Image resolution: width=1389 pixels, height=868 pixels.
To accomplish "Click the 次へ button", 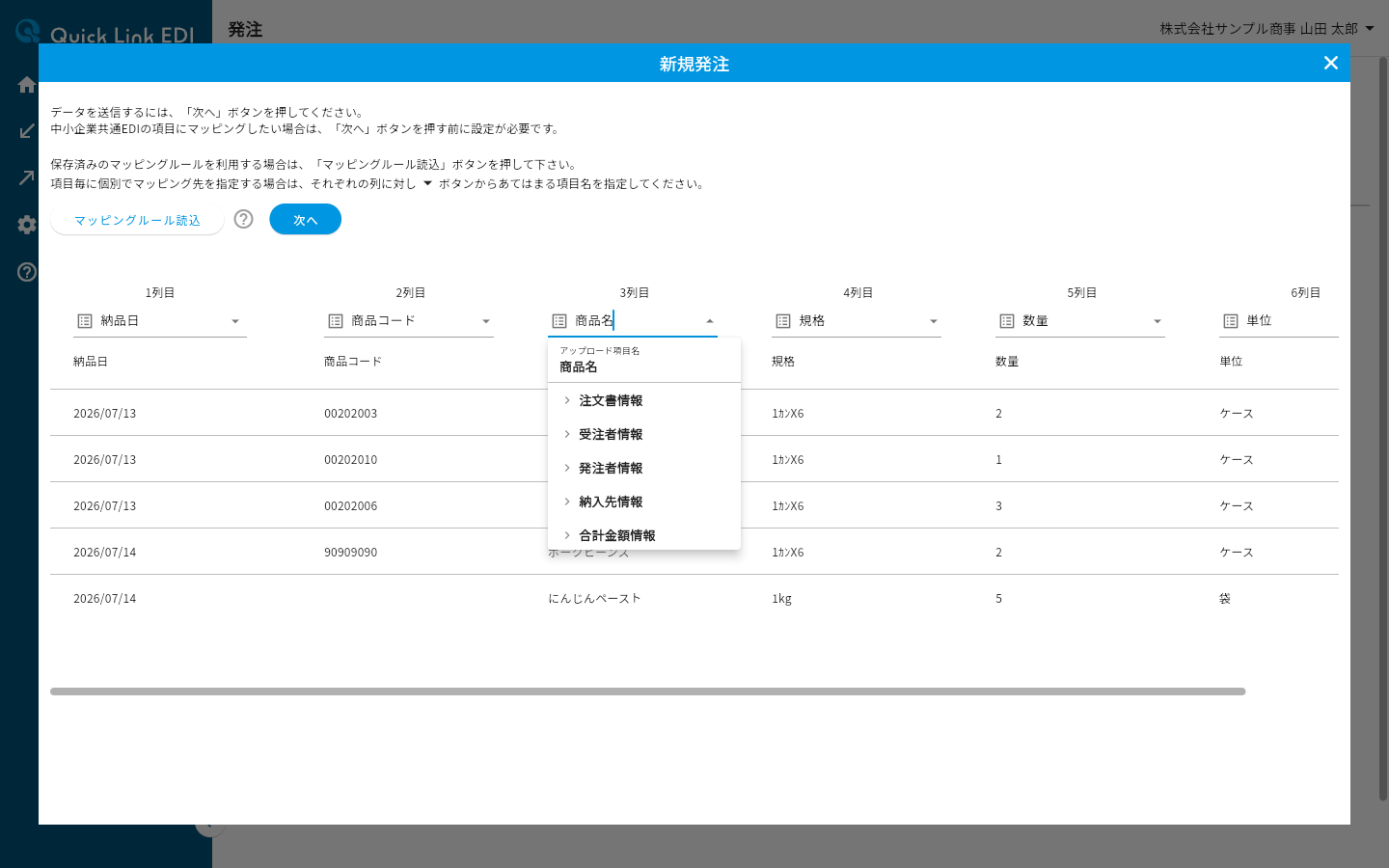I will 305,220.
